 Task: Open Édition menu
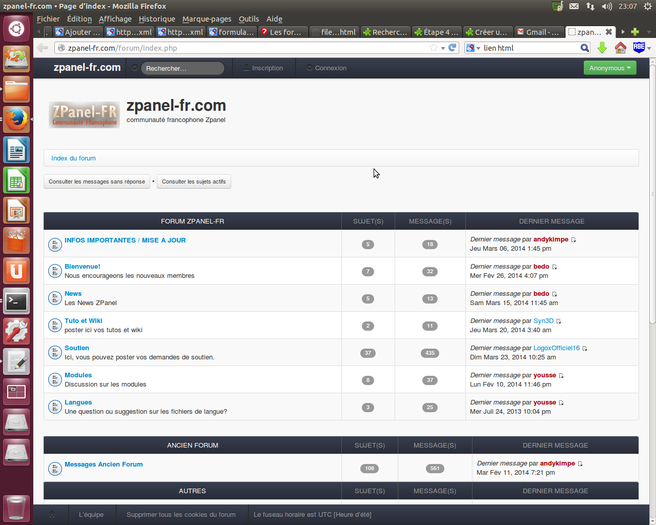click(79, 19)
